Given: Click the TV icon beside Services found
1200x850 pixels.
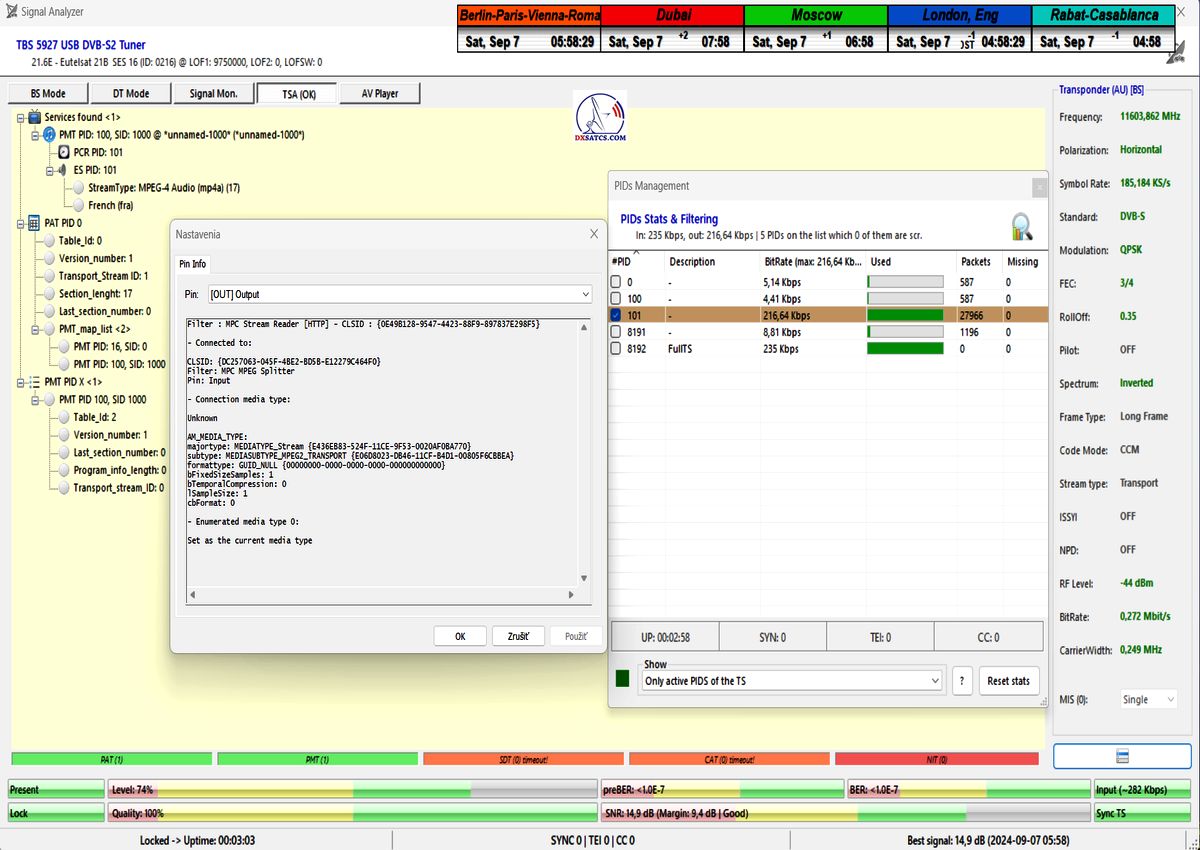Looking at the screenshot, I should 34,117.
